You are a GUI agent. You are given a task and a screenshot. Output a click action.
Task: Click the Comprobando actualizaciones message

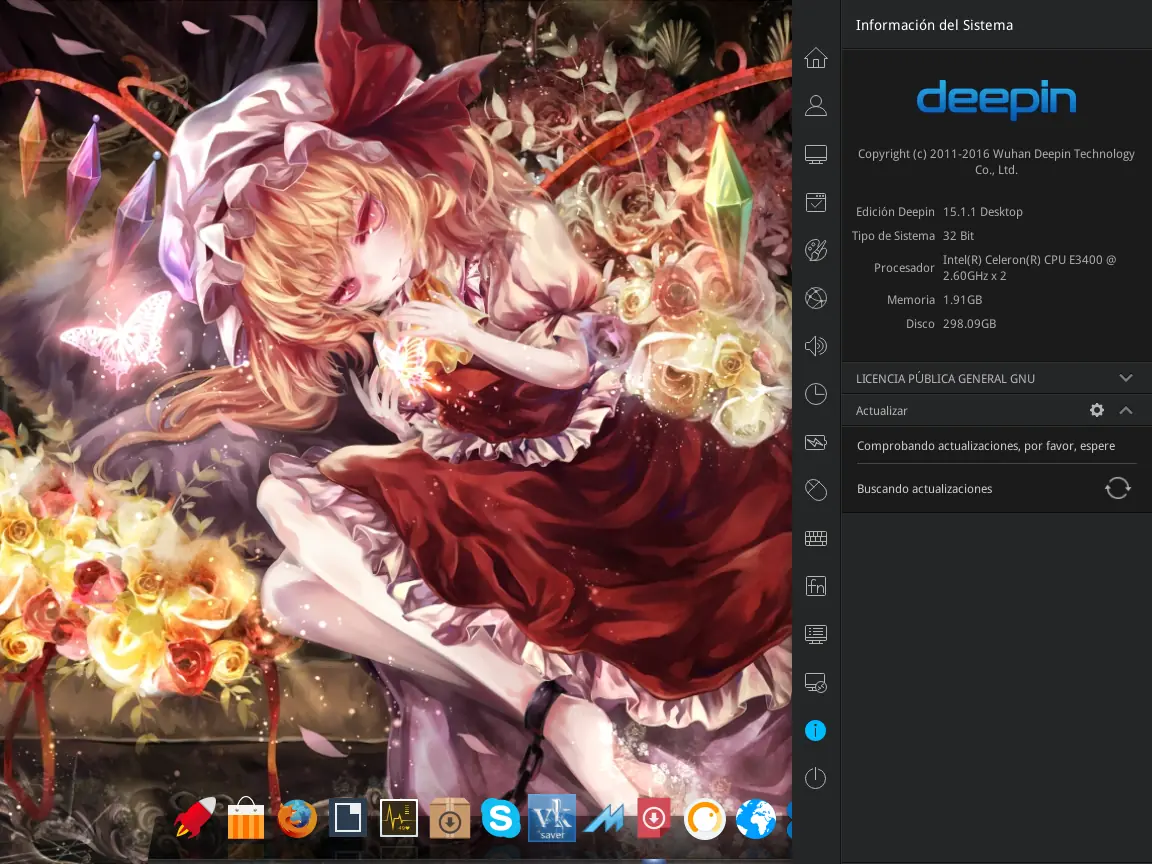tap(986, 446)
